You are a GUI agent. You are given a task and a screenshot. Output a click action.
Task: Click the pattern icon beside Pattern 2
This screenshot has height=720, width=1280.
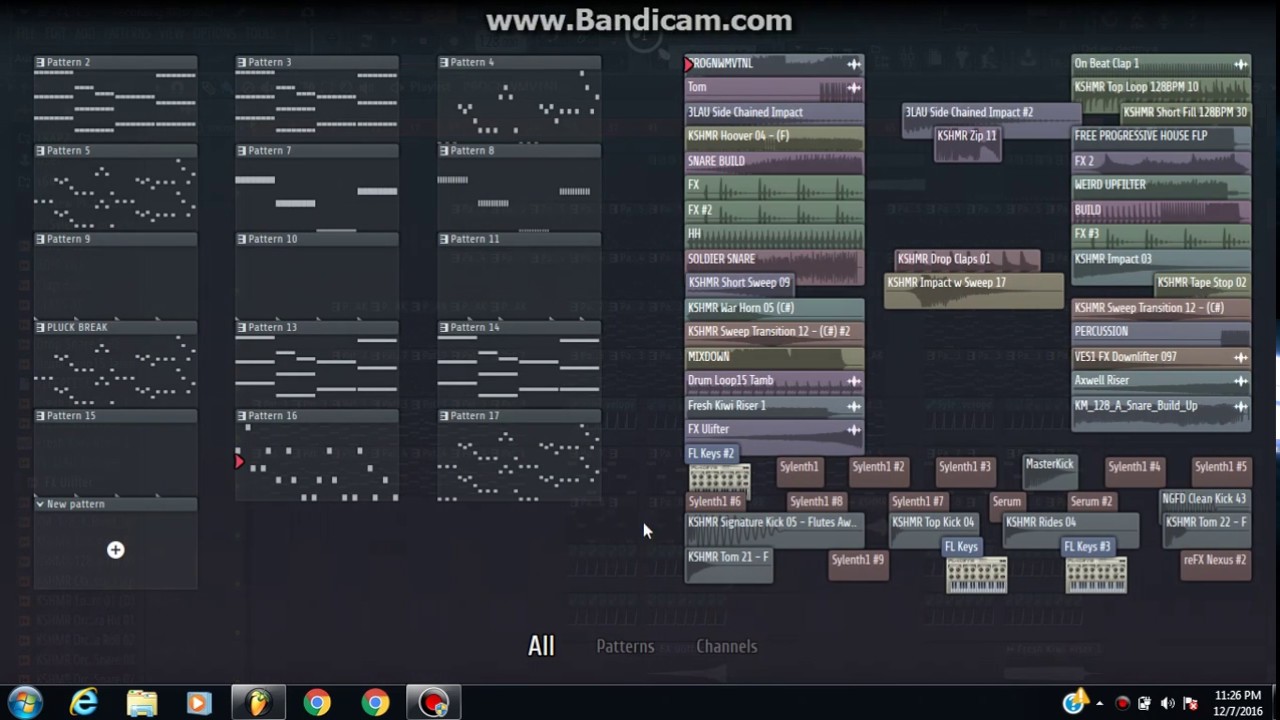(x=40, y=62)
